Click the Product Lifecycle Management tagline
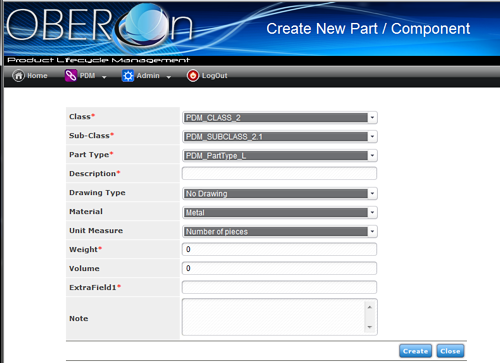This screenshot has width=500, height=363. pos(99,60)
